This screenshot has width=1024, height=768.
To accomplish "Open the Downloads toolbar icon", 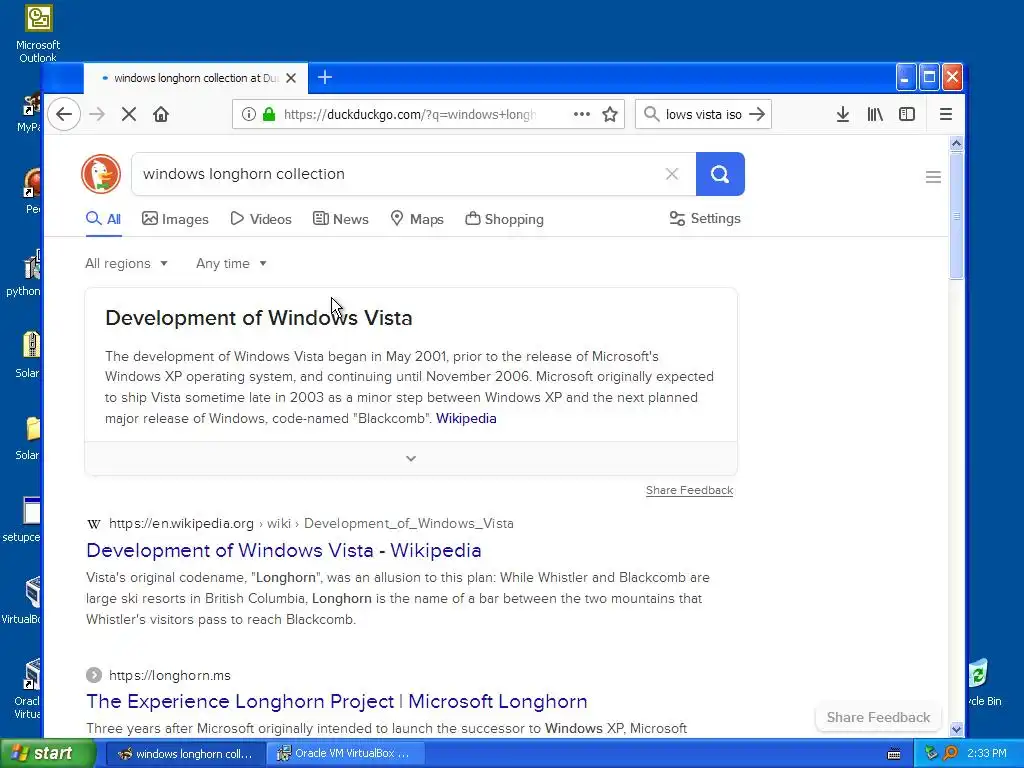I will 842,114.
